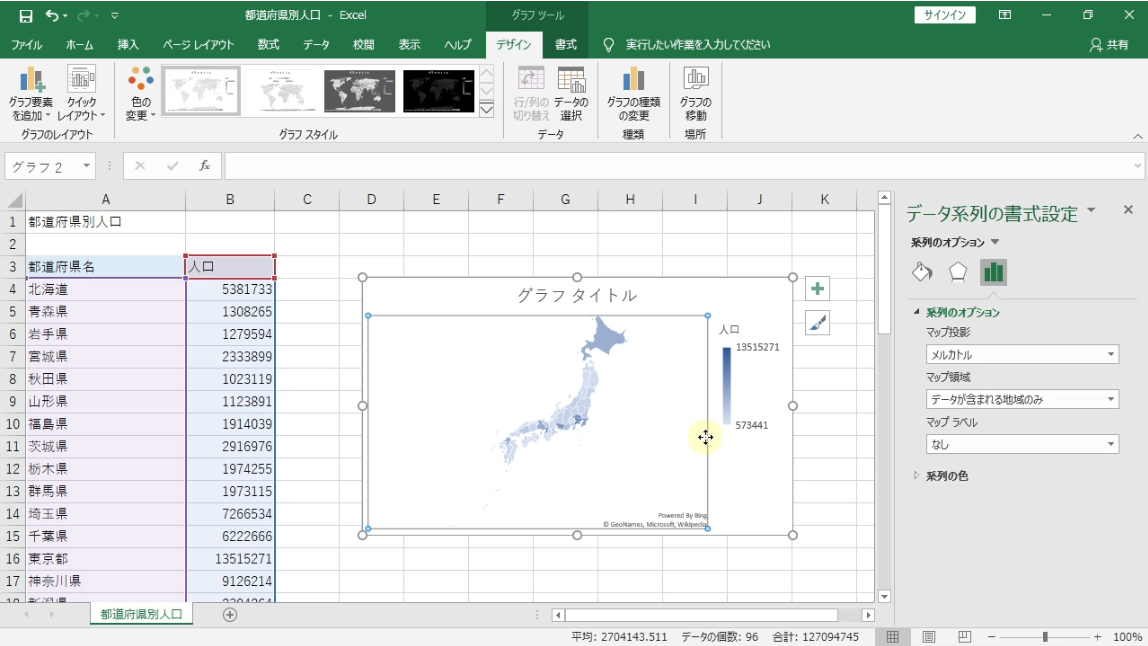
Task: Expand the Series Color section
Action: click(946, 476)
